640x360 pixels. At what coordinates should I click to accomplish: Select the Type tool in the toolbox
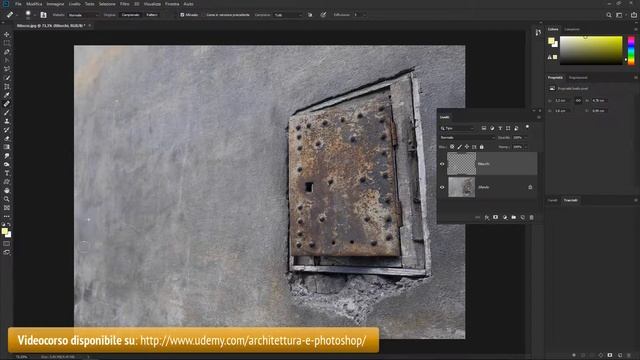[7, 173]
